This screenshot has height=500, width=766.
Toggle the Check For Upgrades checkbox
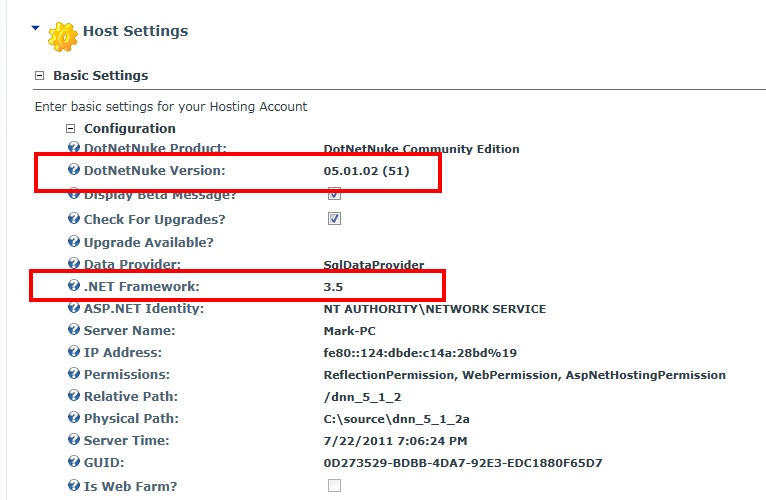tap(335, 218)
